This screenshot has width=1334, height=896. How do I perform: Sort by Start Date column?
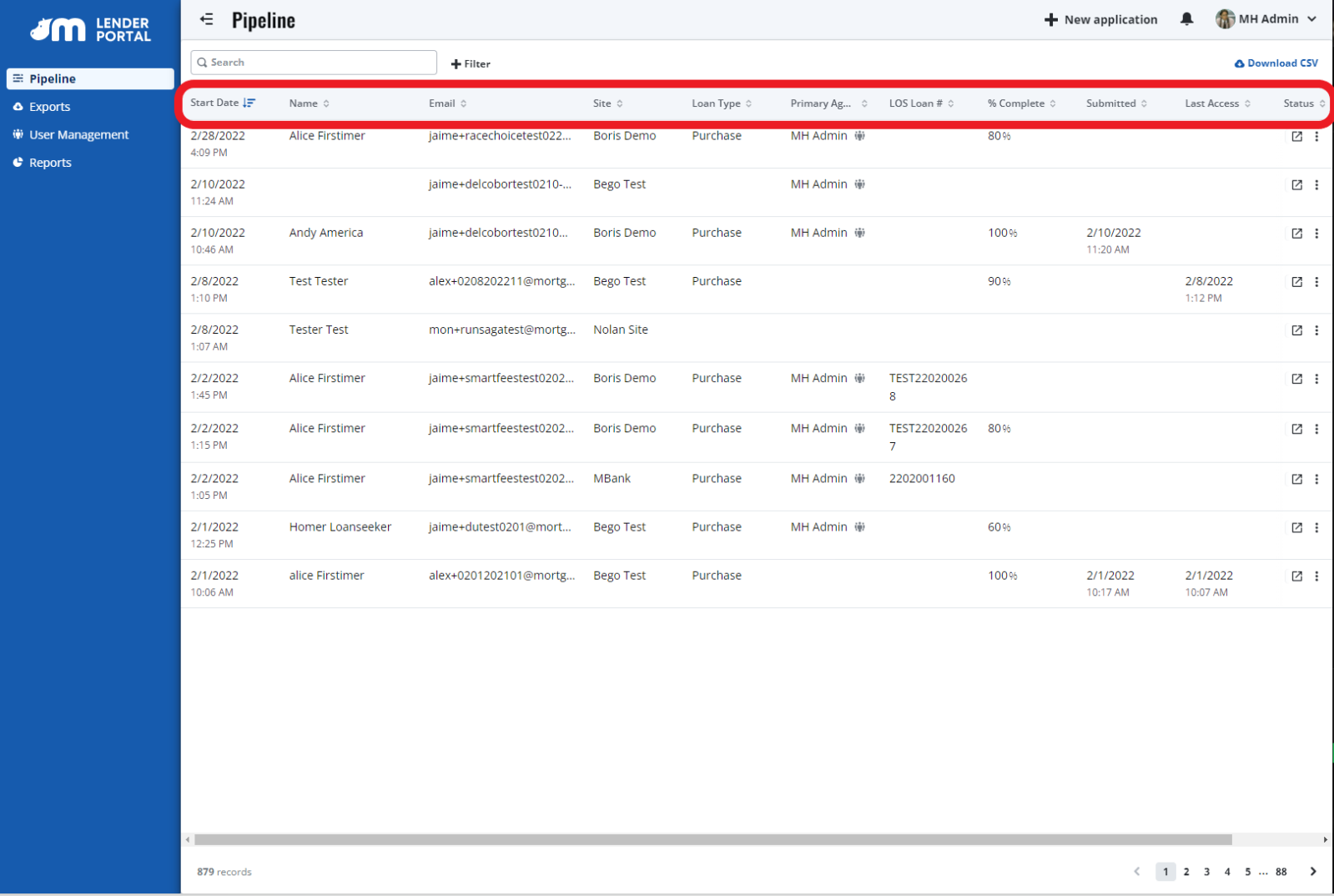pos(223,103)
